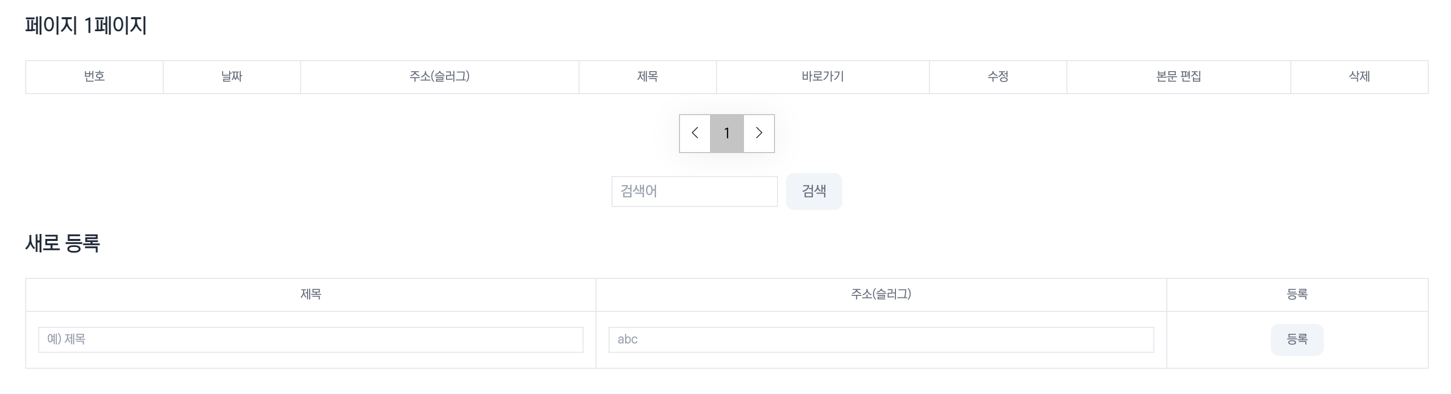Screen dimensions: 1451x394
Task: Click the 검색어 search input field
Action: click(694, 191)
